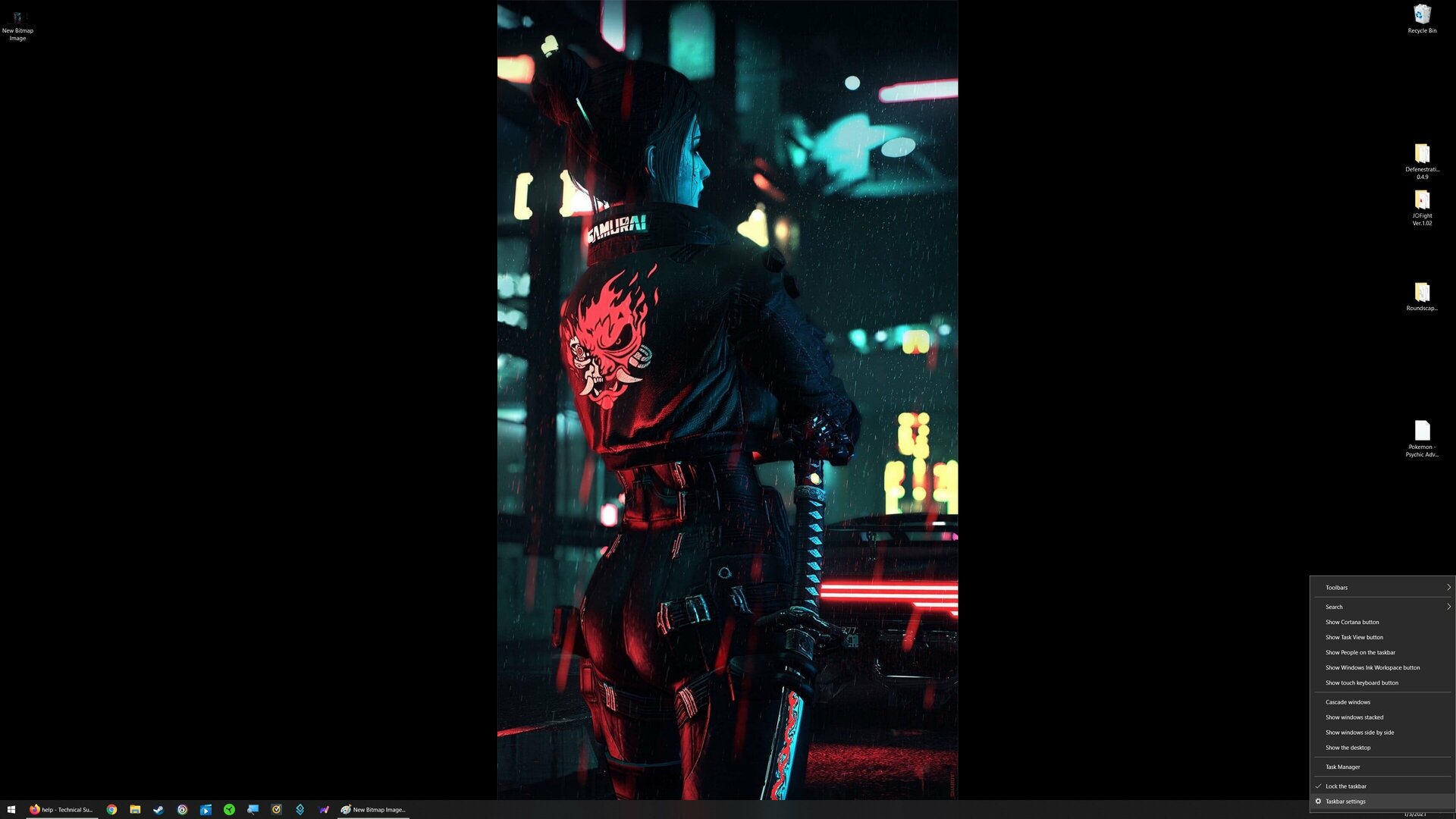
Task: Toggle Show Task View button option
Action: [1382, 637]
